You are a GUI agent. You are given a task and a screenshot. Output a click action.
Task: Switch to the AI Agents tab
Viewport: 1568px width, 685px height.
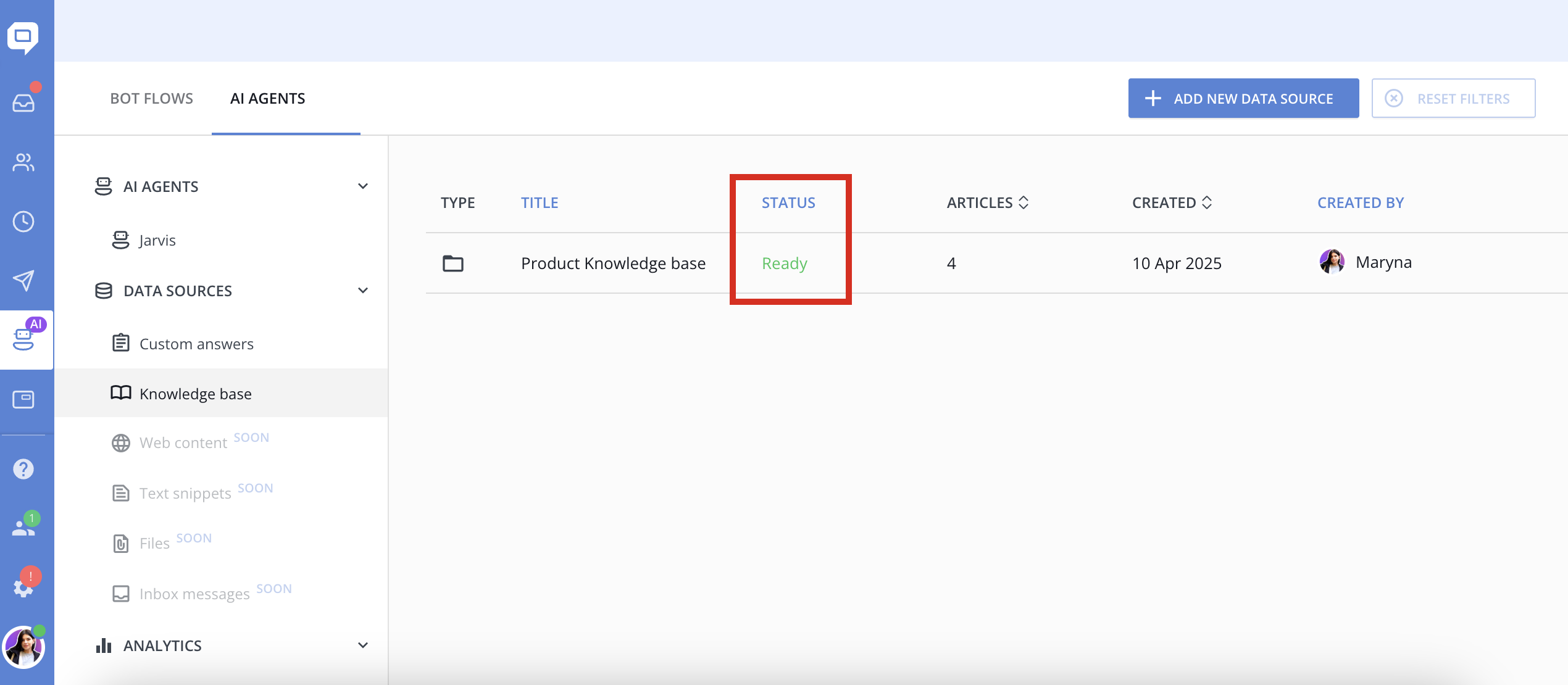point(267,98)
